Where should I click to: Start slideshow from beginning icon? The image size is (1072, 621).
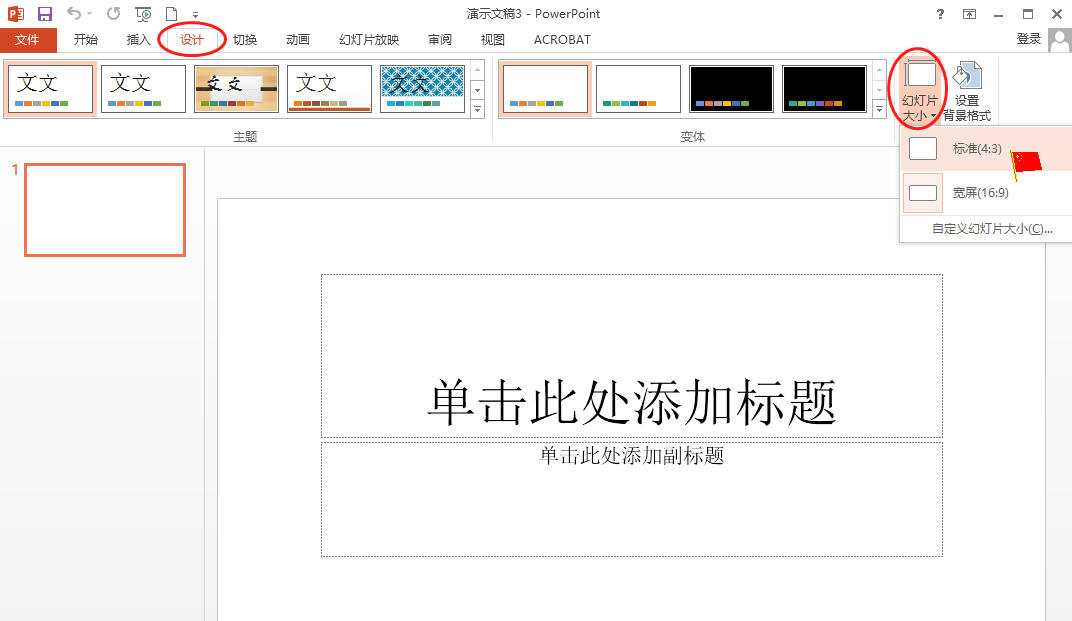(143, 14)
